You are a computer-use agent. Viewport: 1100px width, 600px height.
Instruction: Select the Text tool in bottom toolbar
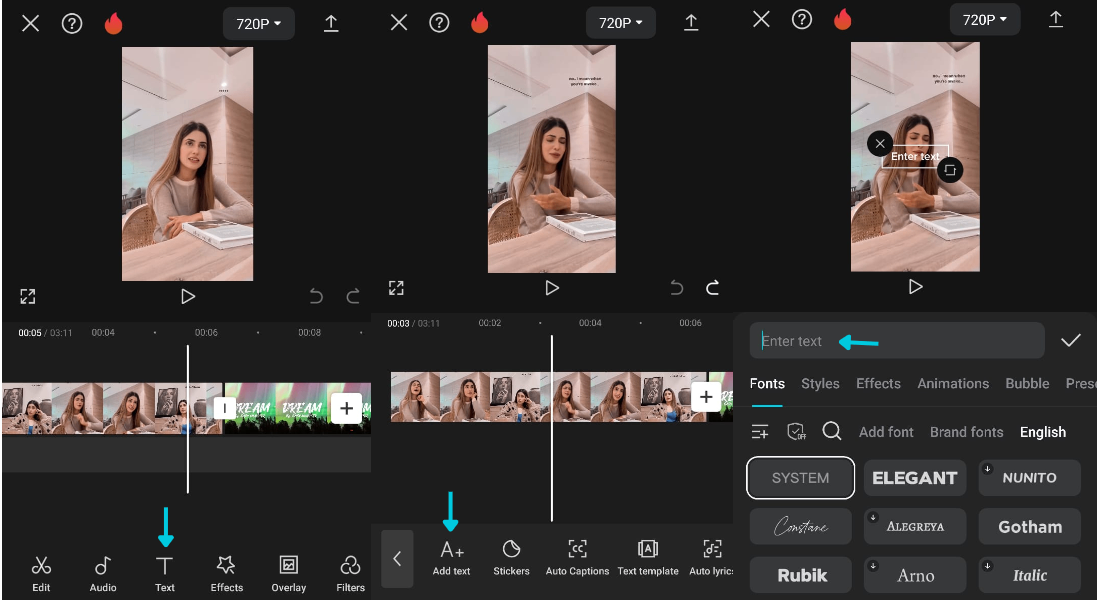[x=165, y=573]
